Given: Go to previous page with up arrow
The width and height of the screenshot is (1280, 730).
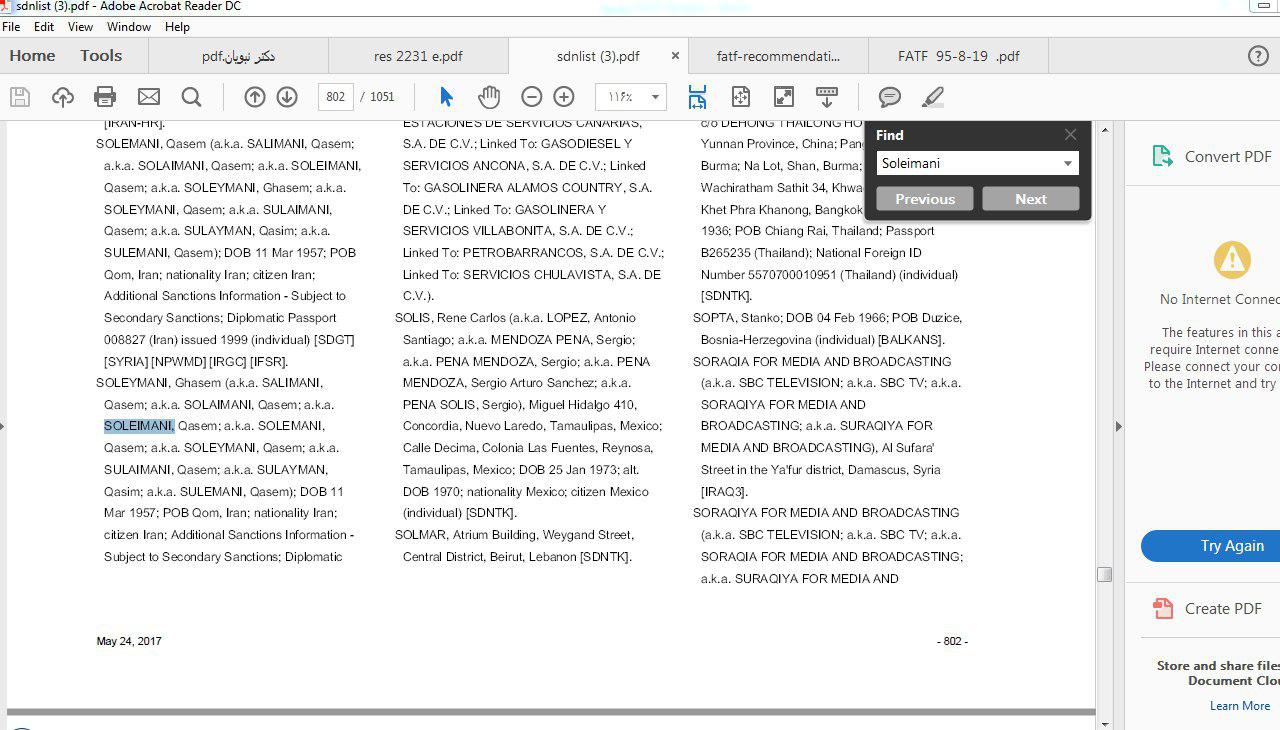Looking at the screenshot, I should point(255,97).
